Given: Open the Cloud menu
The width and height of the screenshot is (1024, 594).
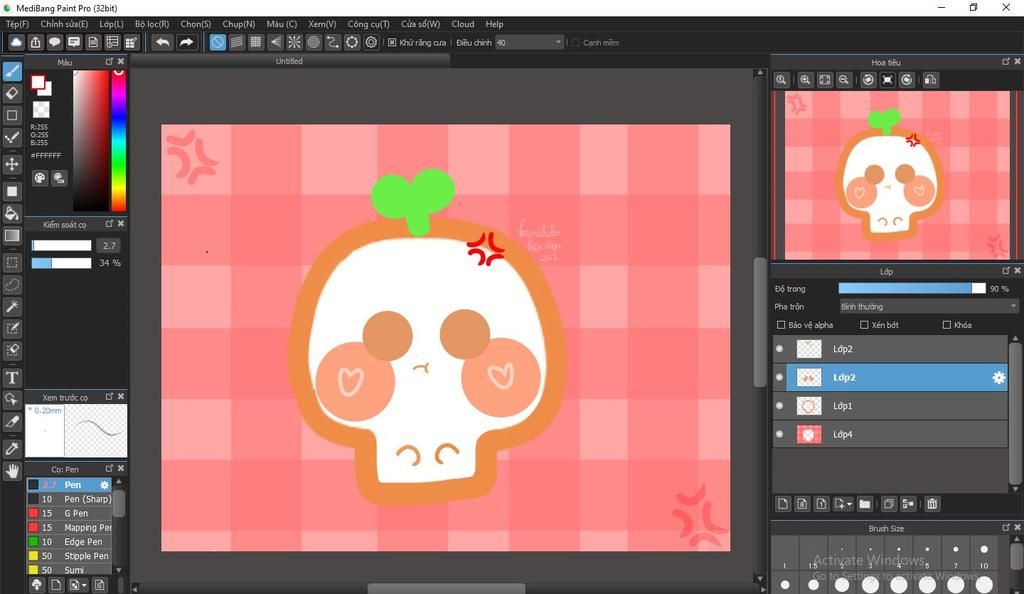Looking at the screenshot, I should 463,24.
